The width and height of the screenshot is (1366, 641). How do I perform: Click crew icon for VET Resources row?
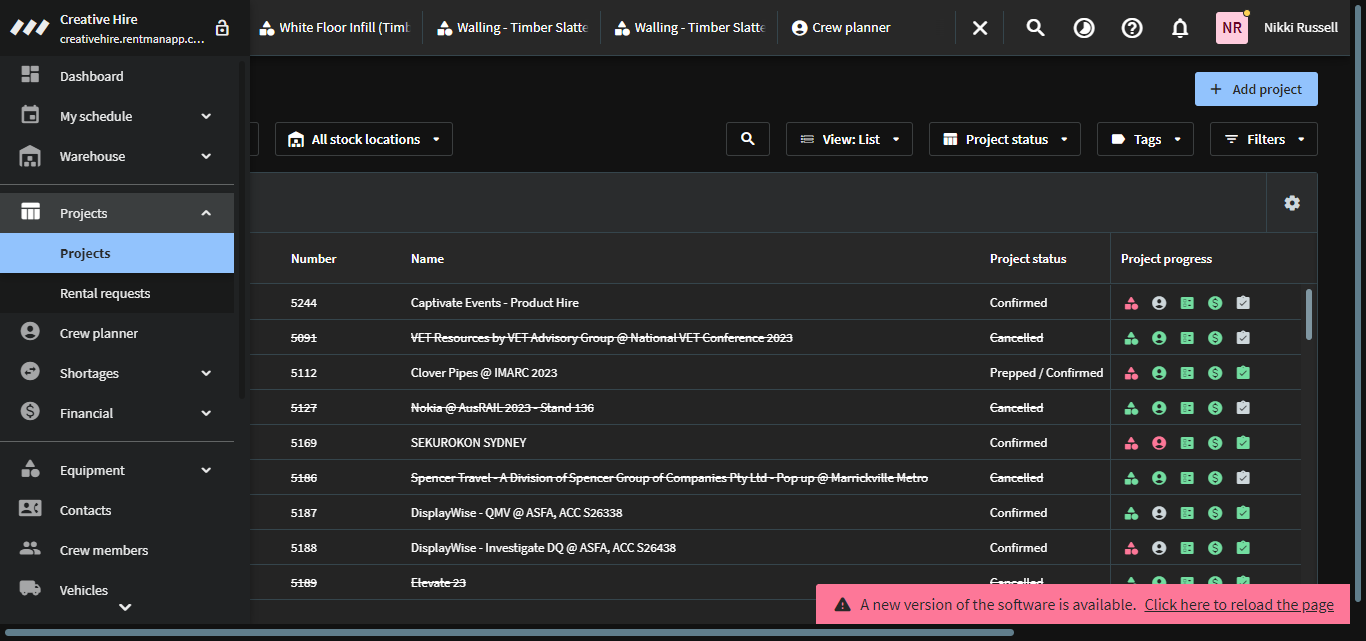(1159, 338)
